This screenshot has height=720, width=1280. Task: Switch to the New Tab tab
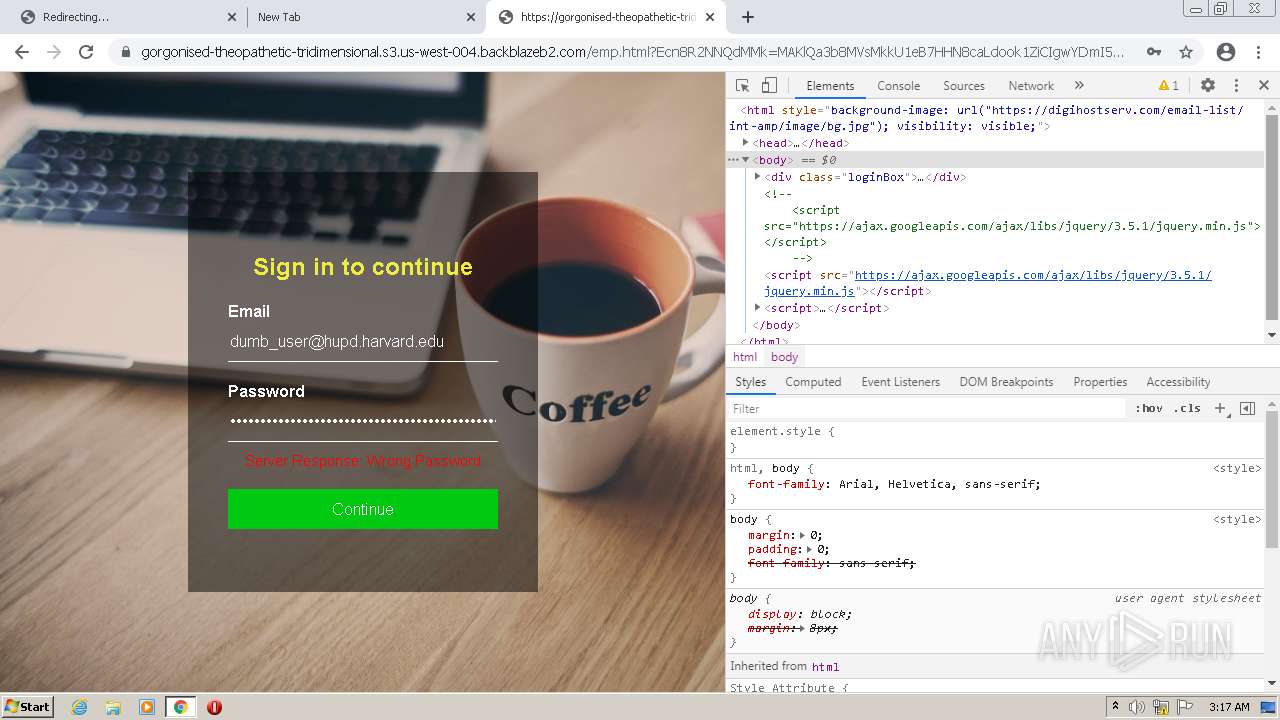click(365, 17)
